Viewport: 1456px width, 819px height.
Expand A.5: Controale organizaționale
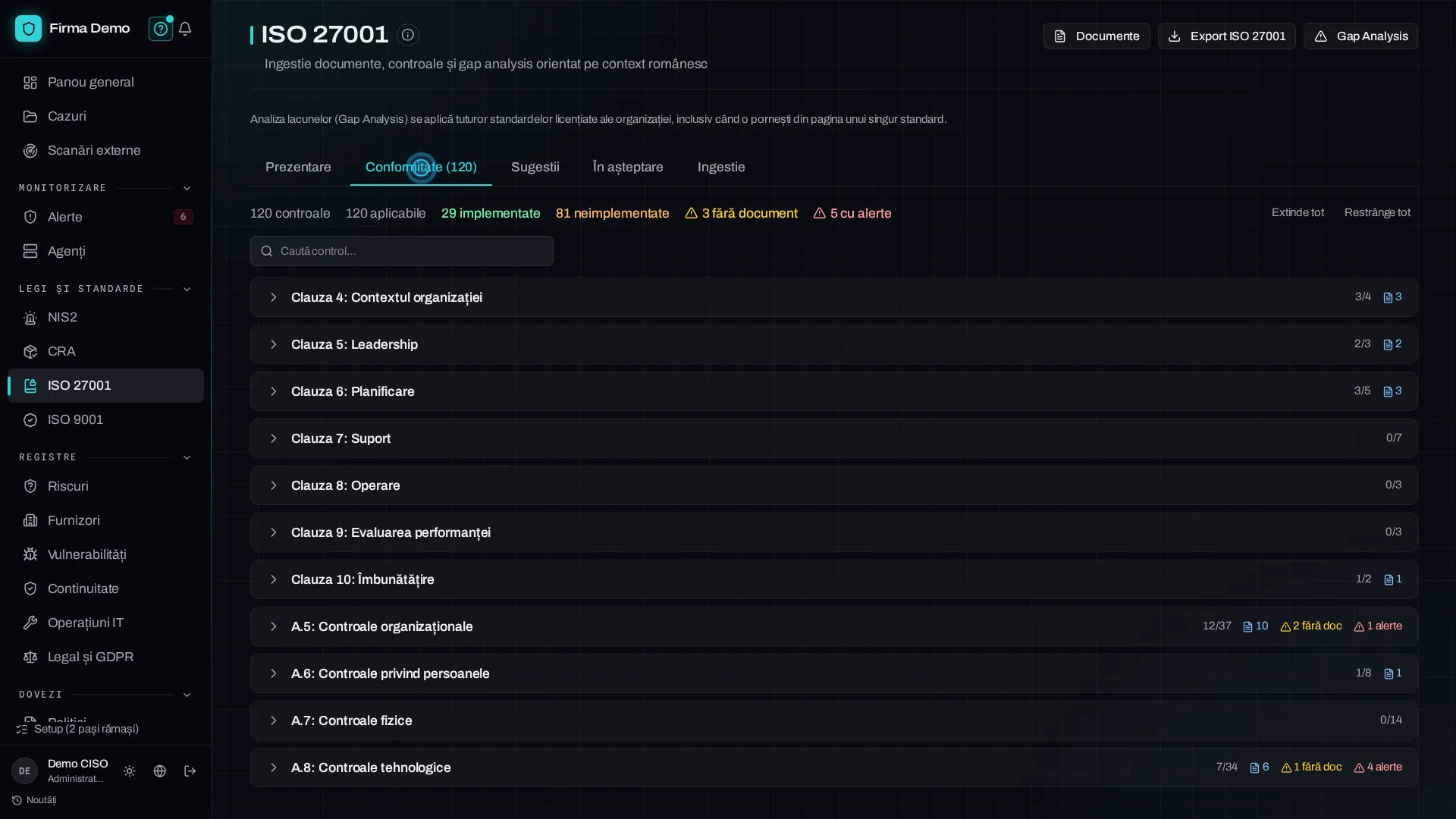coord(833,626)
